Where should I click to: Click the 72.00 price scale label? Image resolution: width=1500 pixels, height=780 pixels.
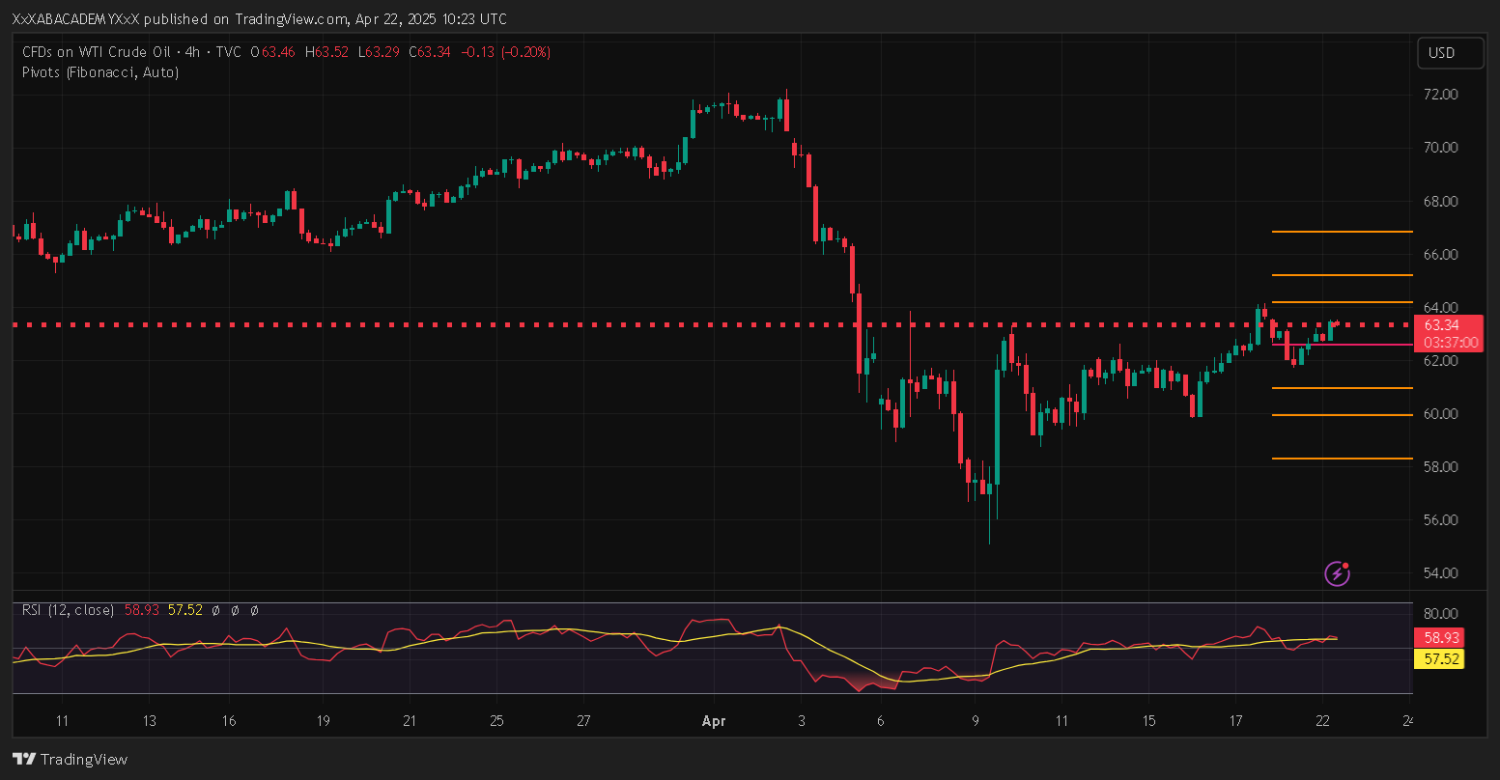[x=1441, y=95]
